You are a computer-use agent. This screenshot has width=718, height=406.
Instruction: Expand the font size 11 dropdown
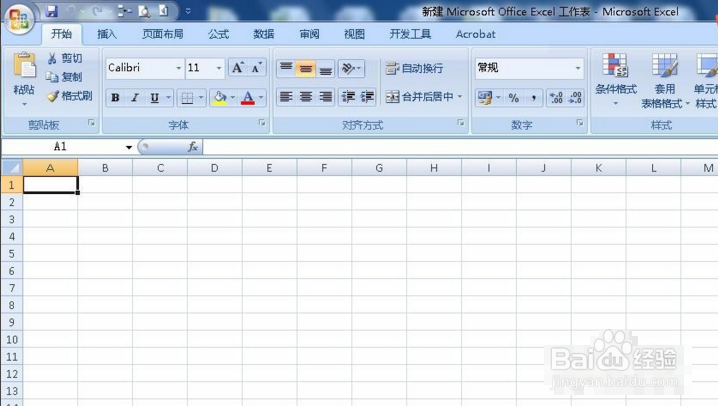click(219, 68)
